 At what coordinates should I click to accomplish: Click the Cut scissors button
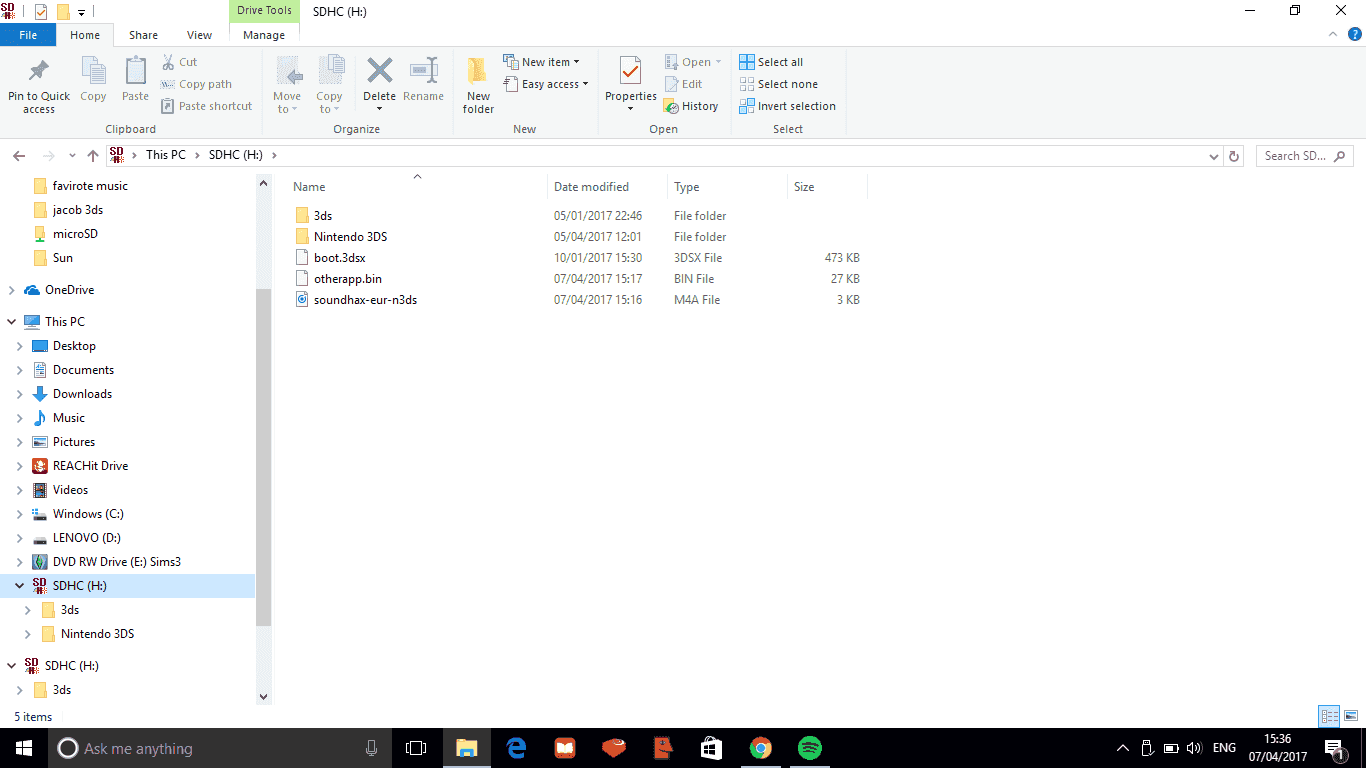click(x=180, y=62)
